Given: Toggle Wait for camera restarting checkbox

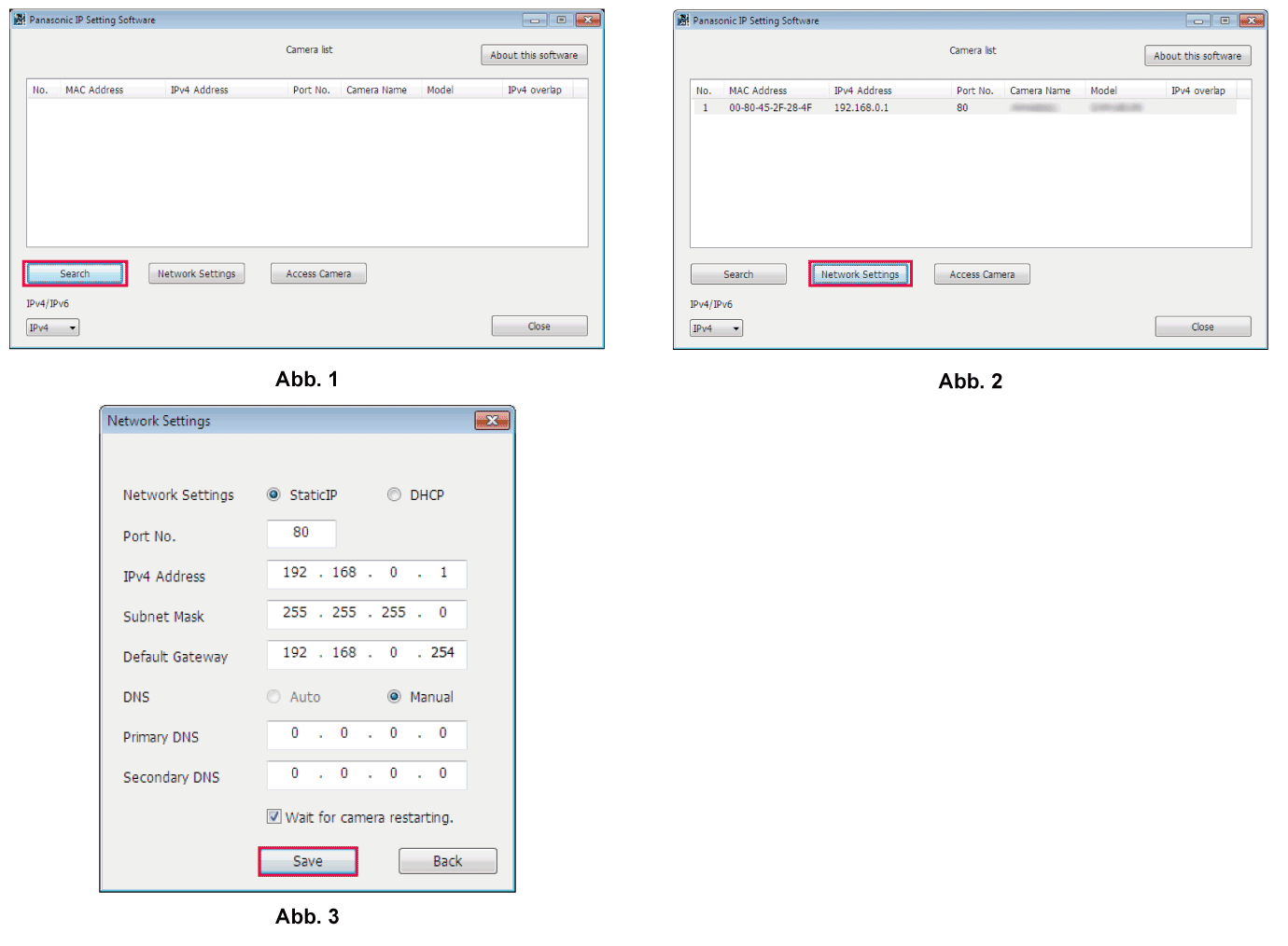Looking at the screenshot, I should pos(273,816).
